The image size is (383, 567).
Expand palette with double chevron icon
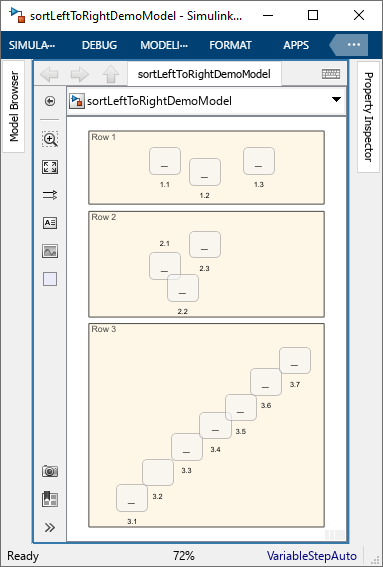[x=50, y=528]
